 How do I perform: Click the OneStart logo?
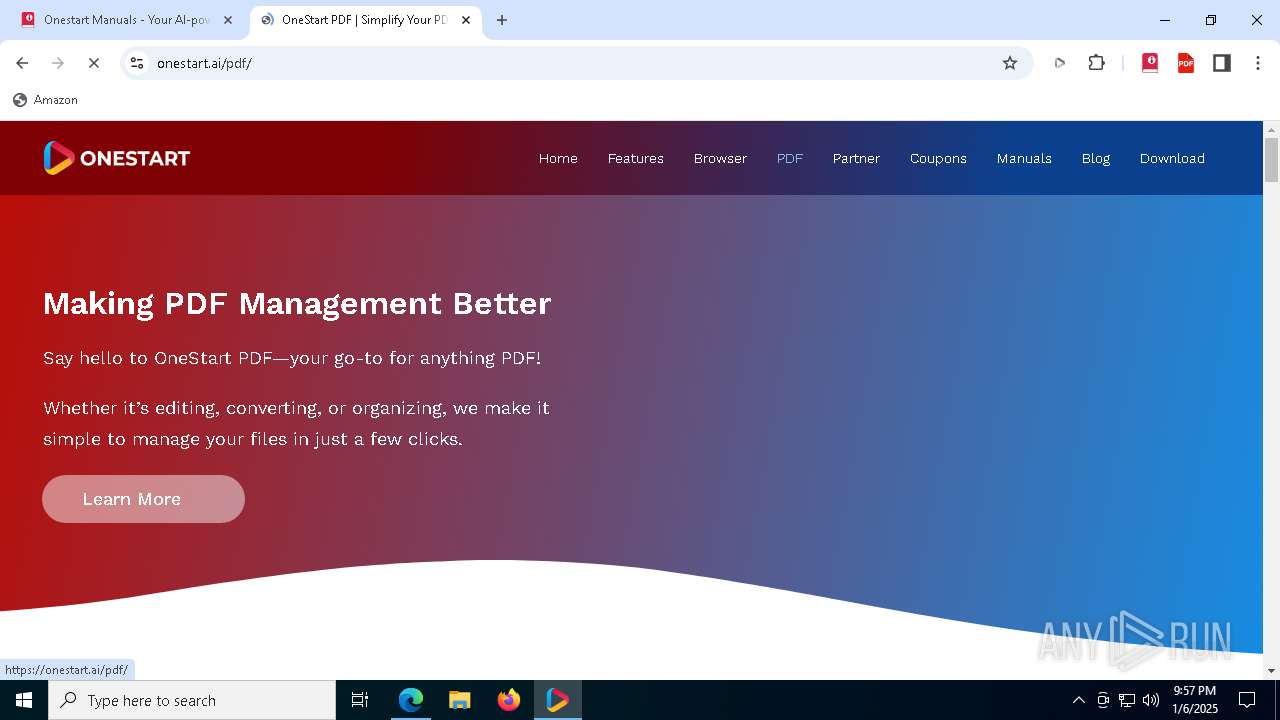tap(116, 158)
